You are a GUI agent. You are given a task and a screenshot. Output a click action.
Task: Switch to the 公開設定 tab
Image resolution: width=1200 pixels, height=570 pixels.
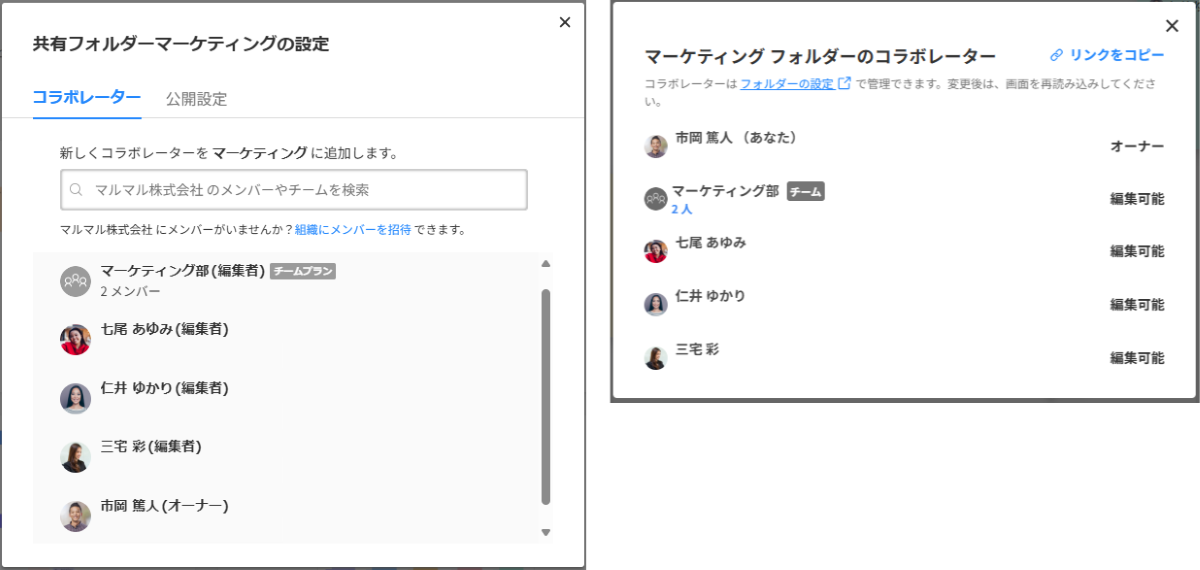click(x=196, y=99)
